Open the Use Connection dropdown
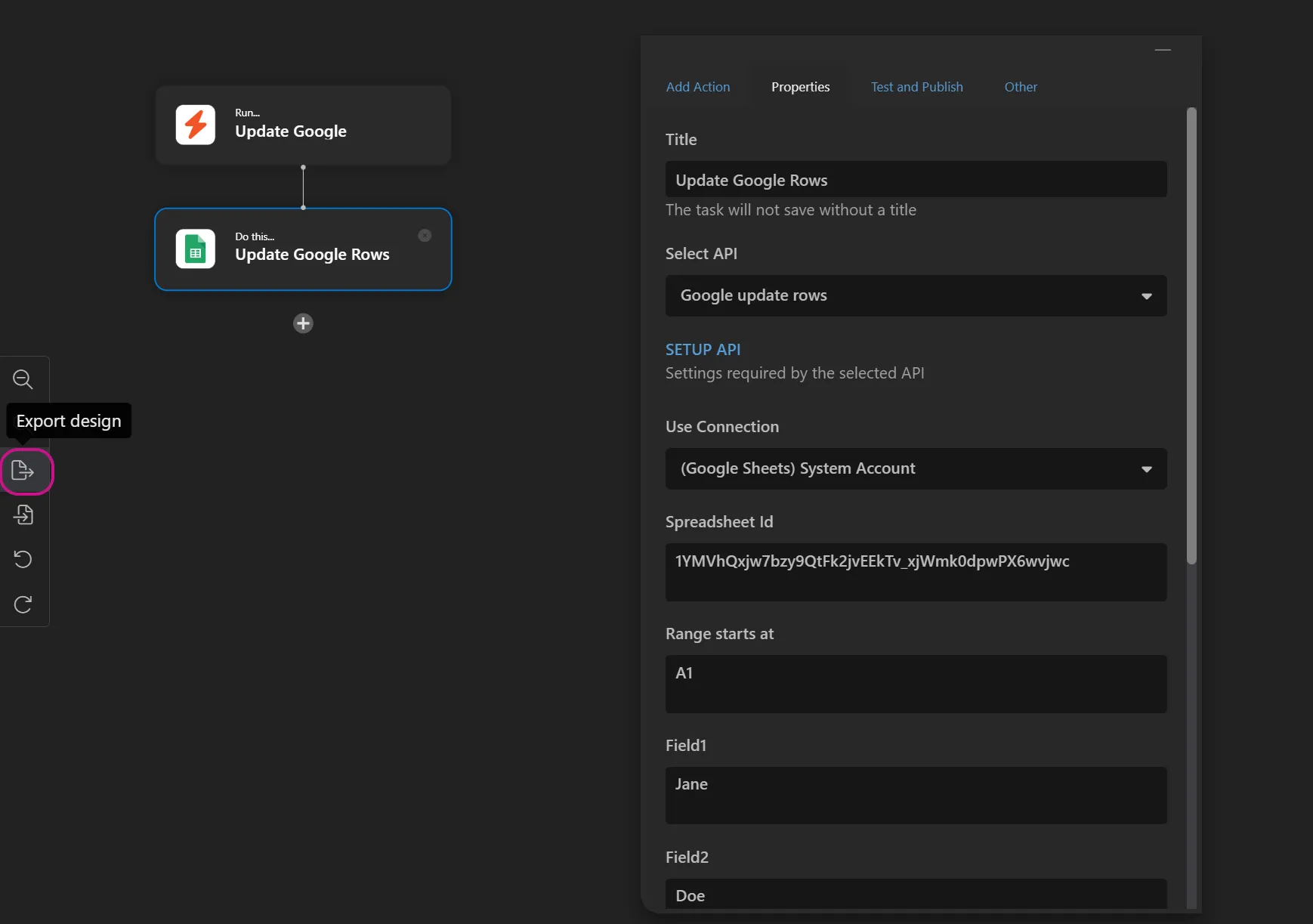The width and height of the screenshot is (1313, 924). point(916,468)
